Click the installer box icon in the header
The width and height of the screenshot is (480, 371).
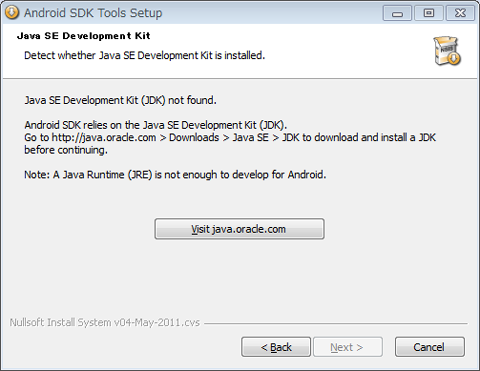click(447, 51)
